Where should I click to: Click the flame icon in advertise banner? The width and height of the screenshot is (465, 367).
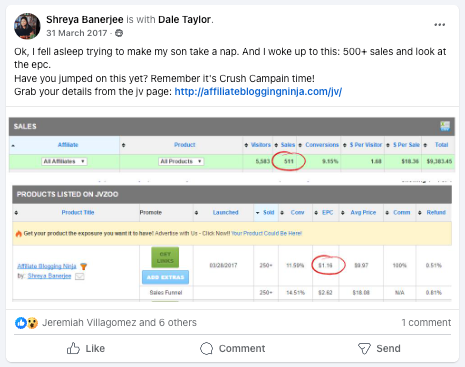tap(18, 233)
